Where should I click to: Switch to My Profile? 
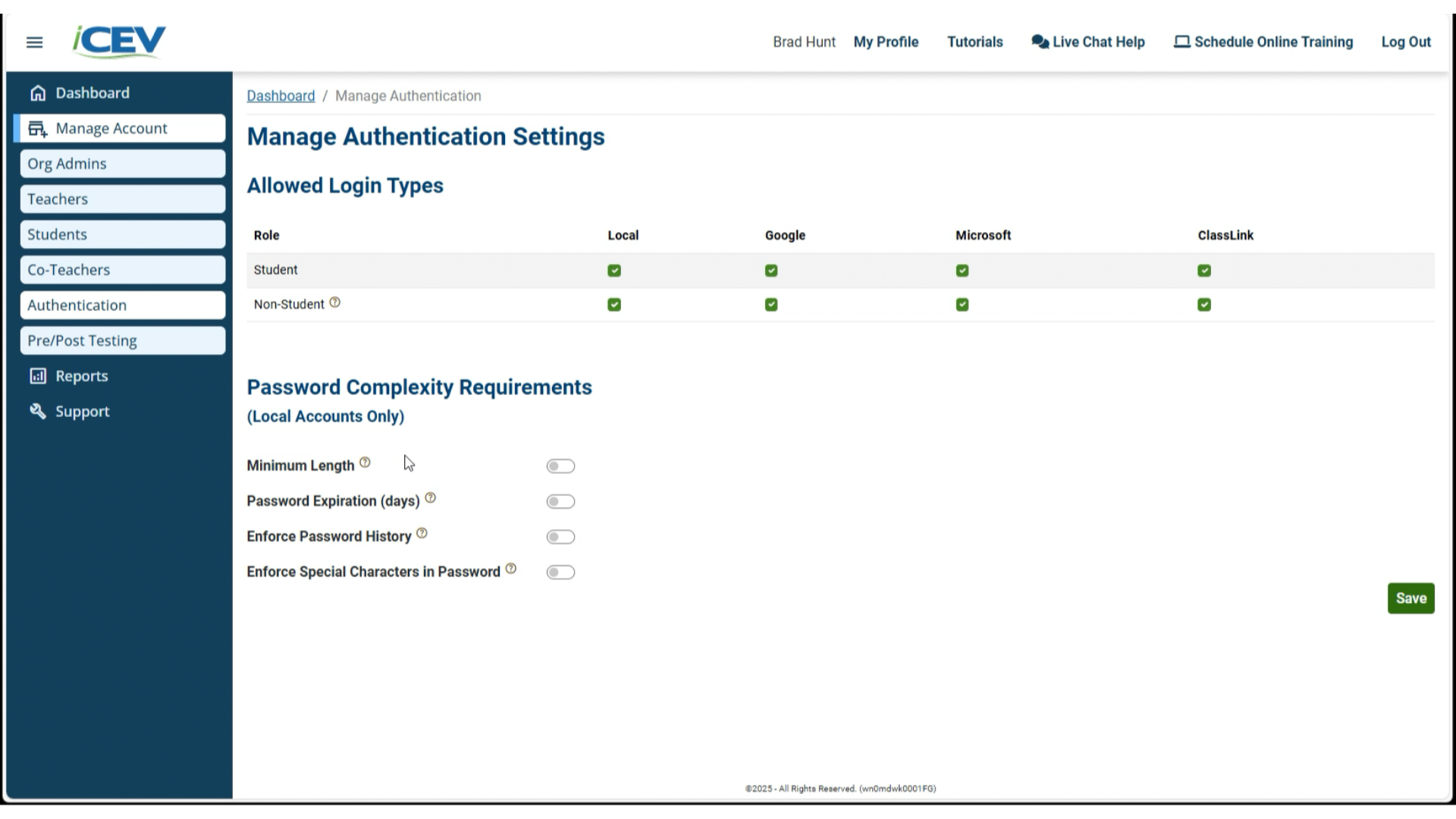coord(886,42)
